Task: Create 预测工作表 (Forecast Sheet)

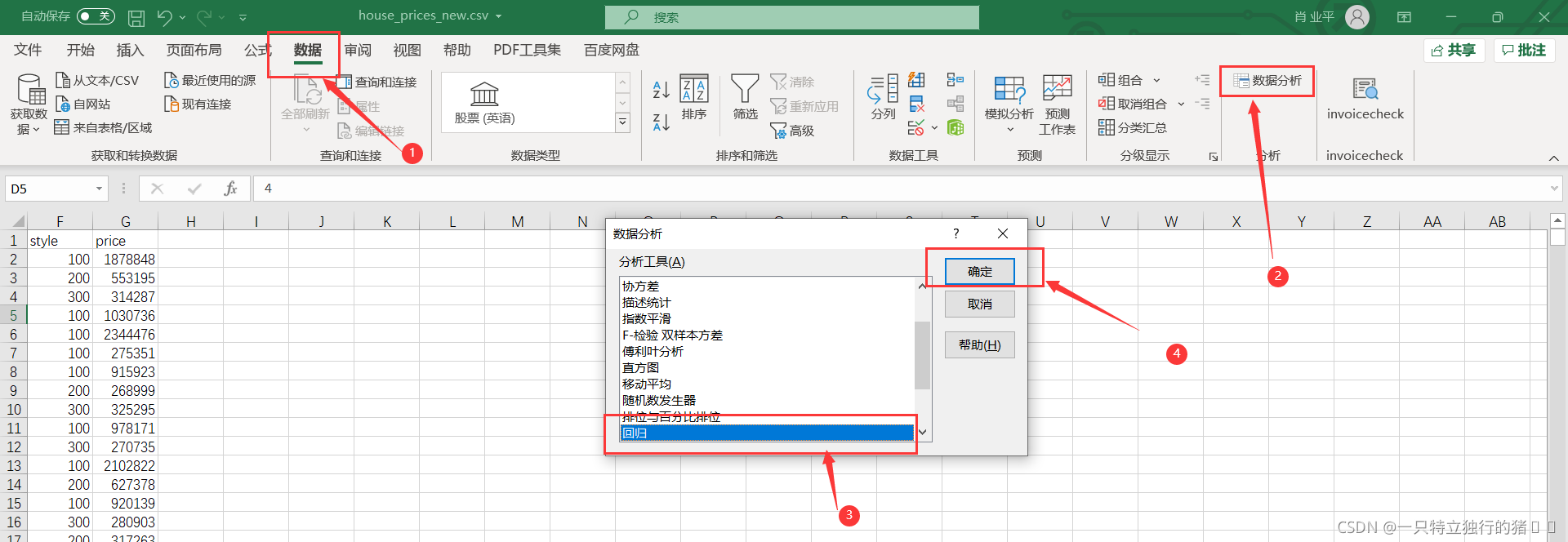Action: (x=1057, y=104)
